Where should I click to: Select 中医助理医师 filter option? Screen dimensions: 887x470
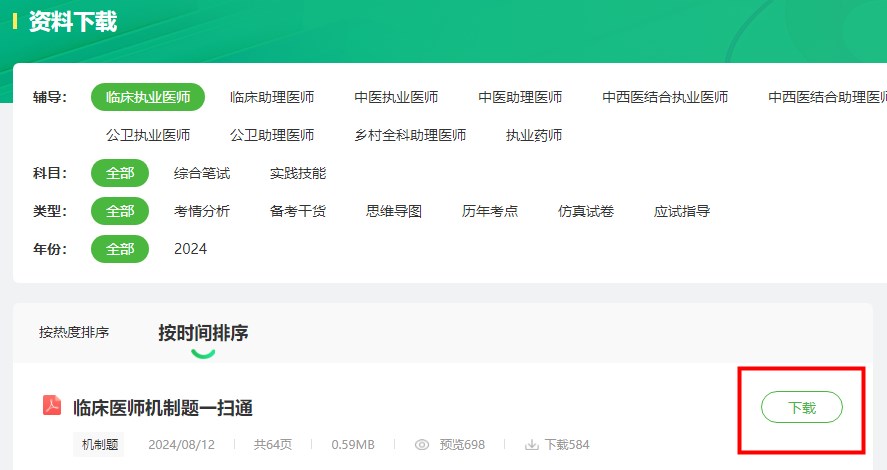pos(520,97)
